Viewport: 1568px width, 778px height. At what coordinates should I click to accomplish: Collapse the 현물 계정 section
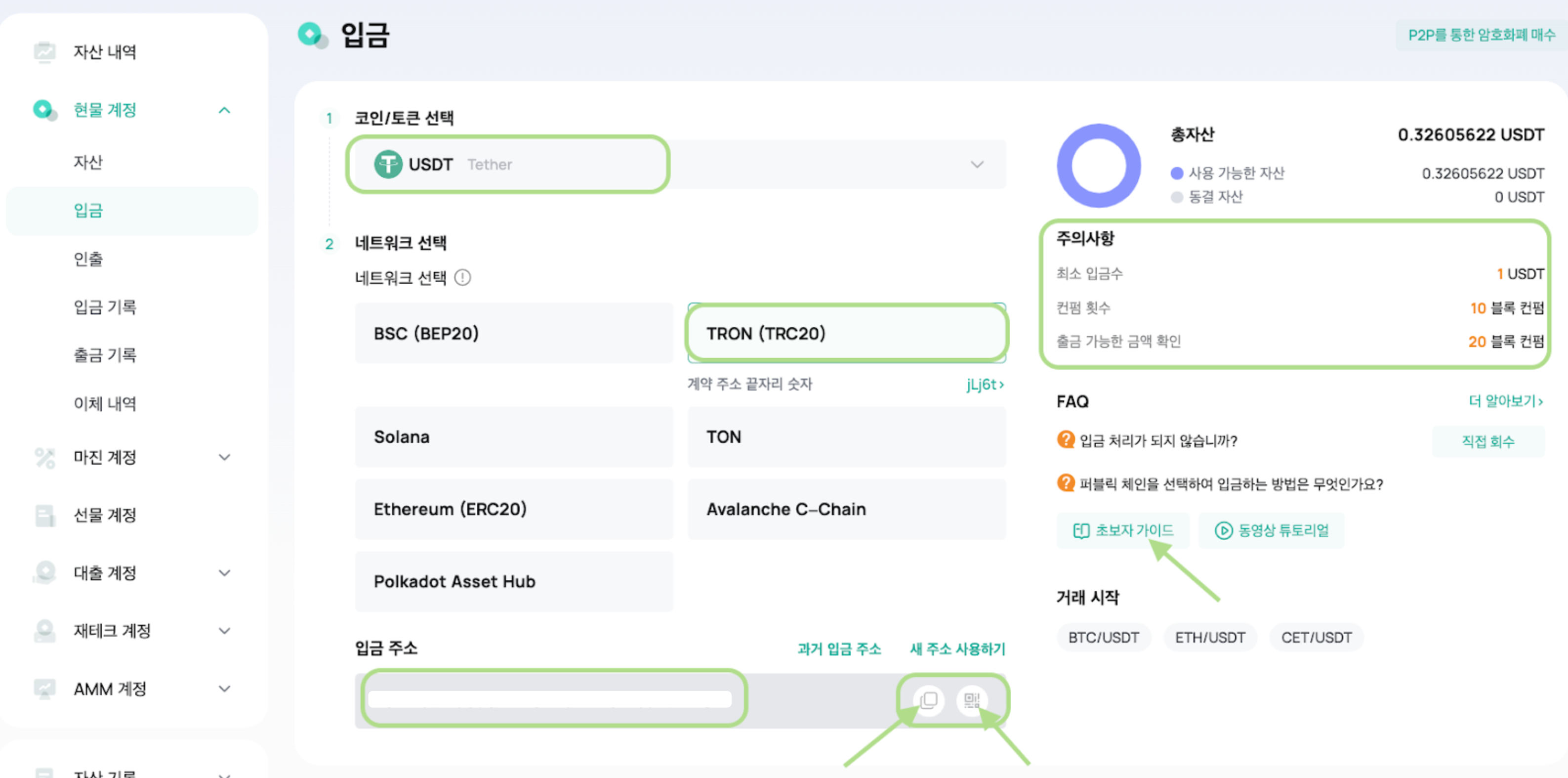(224, 110)
